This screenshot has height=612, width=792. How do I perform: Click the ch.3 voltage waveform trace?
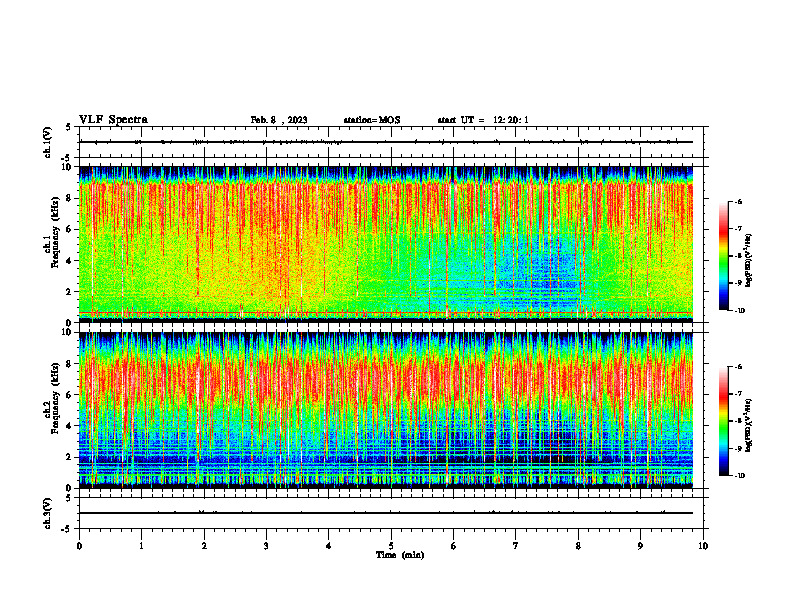386,513
